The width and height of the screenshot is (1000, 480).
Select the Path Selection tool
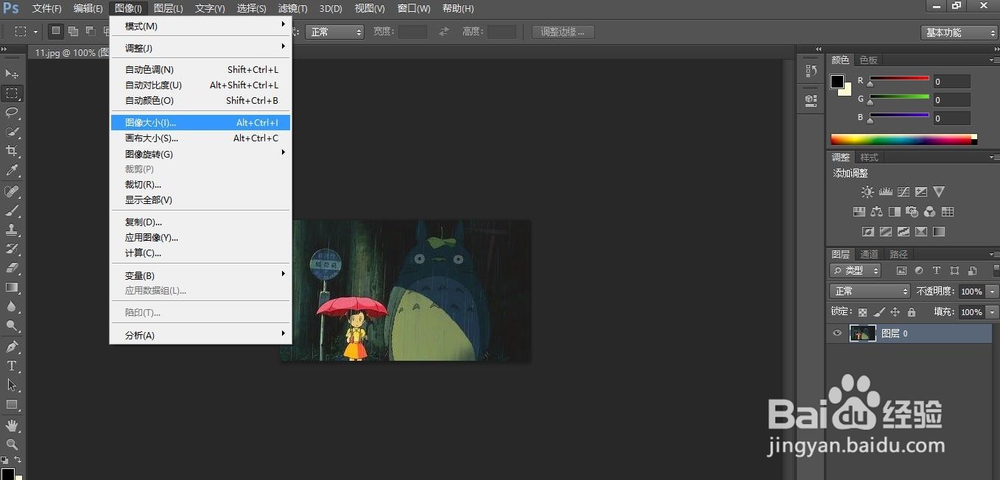pyautogui.click(x=11, y=385)
